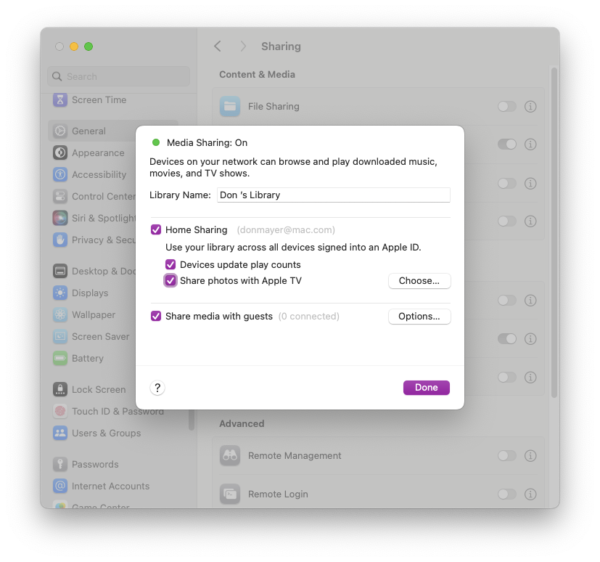
Task: Click the File Sharing folder icon
Action: pos(230,106)
